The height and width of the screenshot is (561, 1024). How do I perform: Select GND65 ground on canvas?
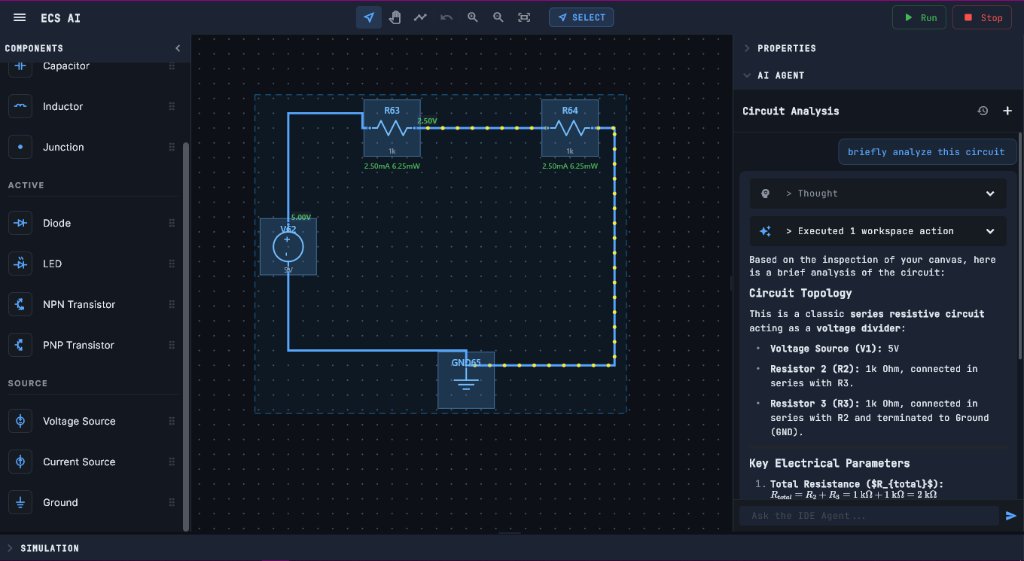(466, 380)
